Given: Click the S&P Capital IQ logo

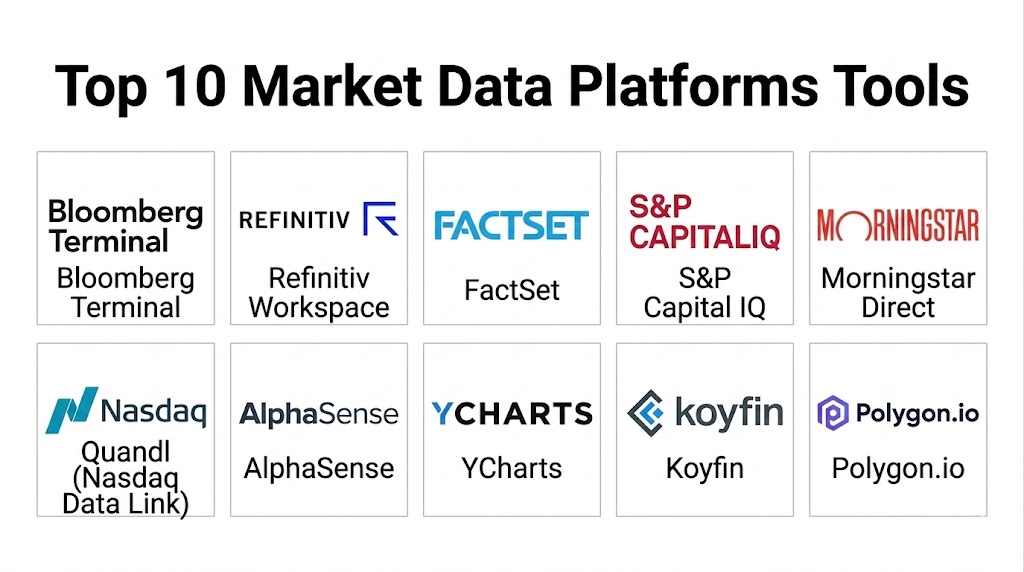Looking at the screenshot, I should [704, 222].
